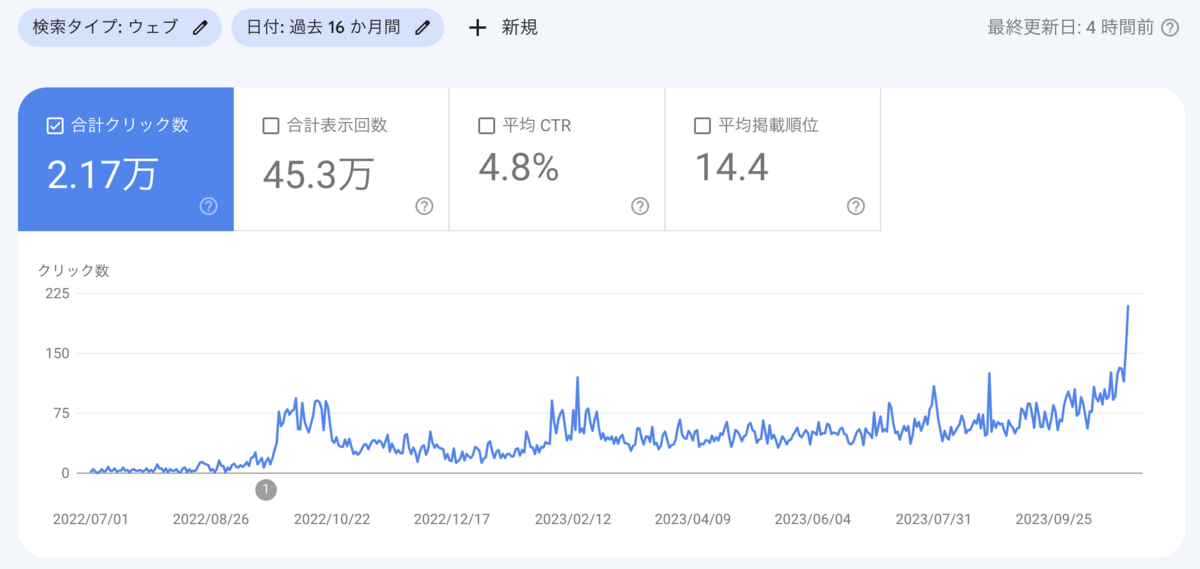Select the 14.4 average position value
This screenshot has height=569, width=1200.
pyautogui.click(x=732, y=169)
